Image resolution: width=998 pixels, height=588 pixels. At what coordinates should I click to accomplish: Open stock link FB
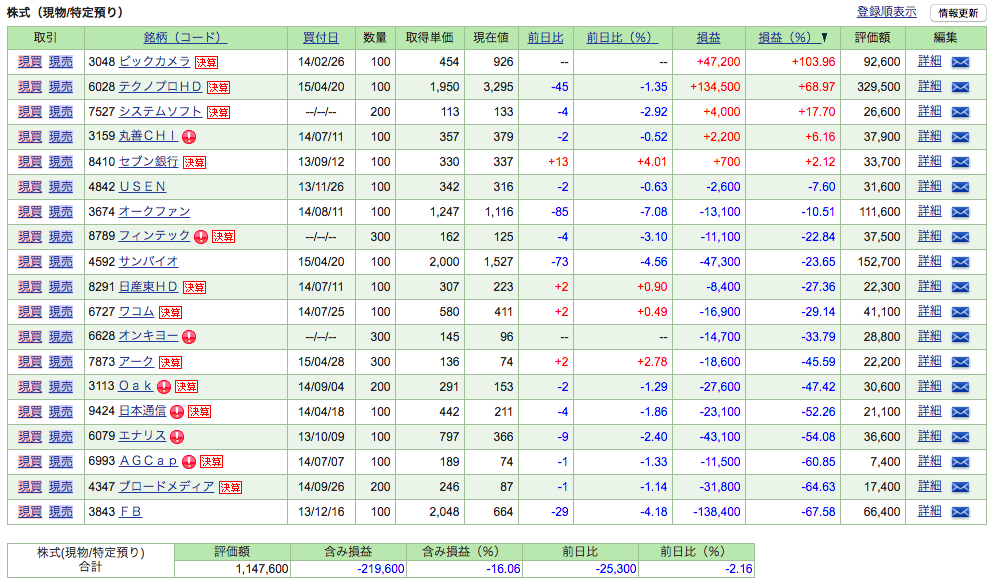click(130, 512)
